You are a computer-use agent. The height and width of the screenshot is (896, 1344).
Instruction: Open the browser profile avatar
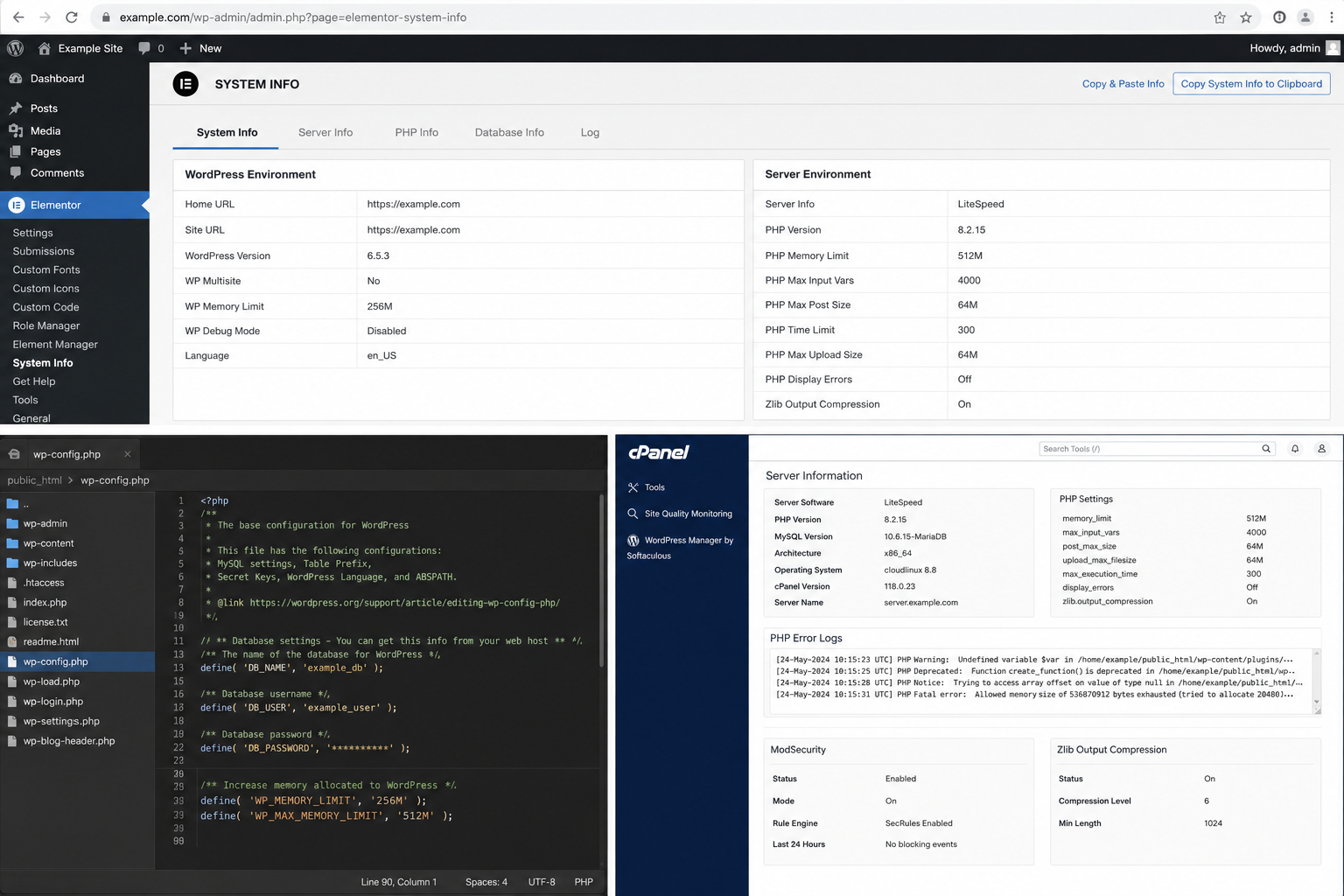pos(1305,17)
